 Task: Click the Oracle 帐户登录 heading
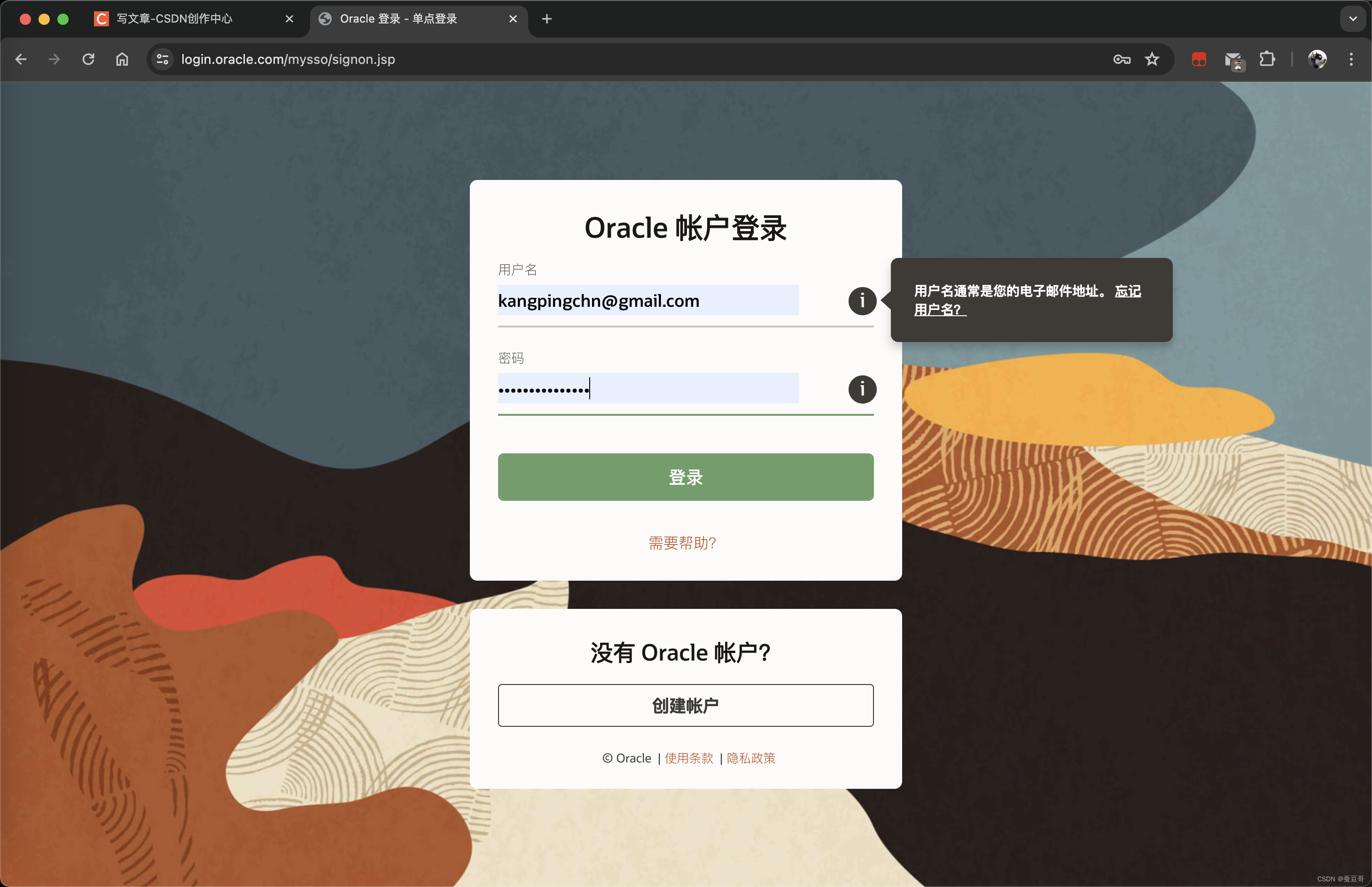click(686, 228)
